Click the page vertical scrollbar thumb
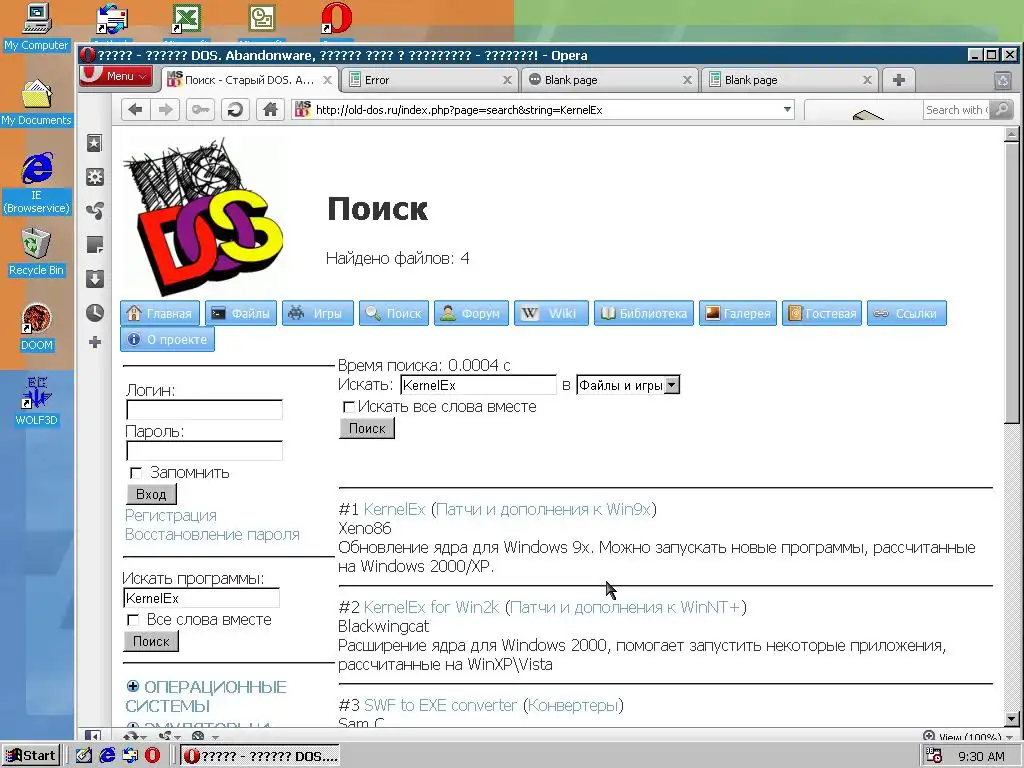 point(1011,282)
